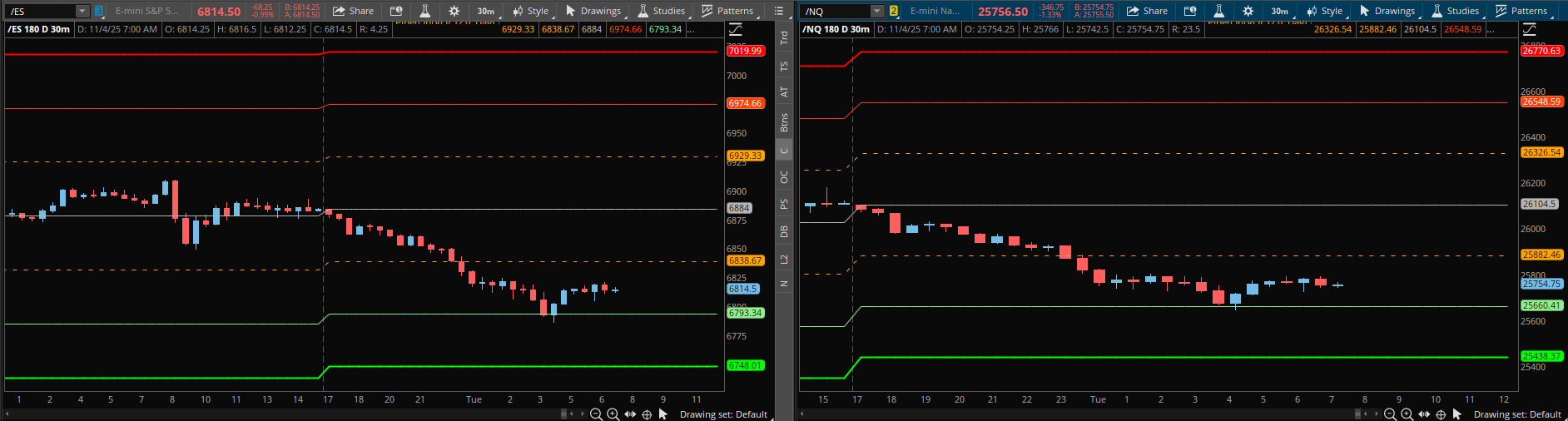
Task: Open symbol dropdown on /NQ chart
Action: tap(877, 11)
